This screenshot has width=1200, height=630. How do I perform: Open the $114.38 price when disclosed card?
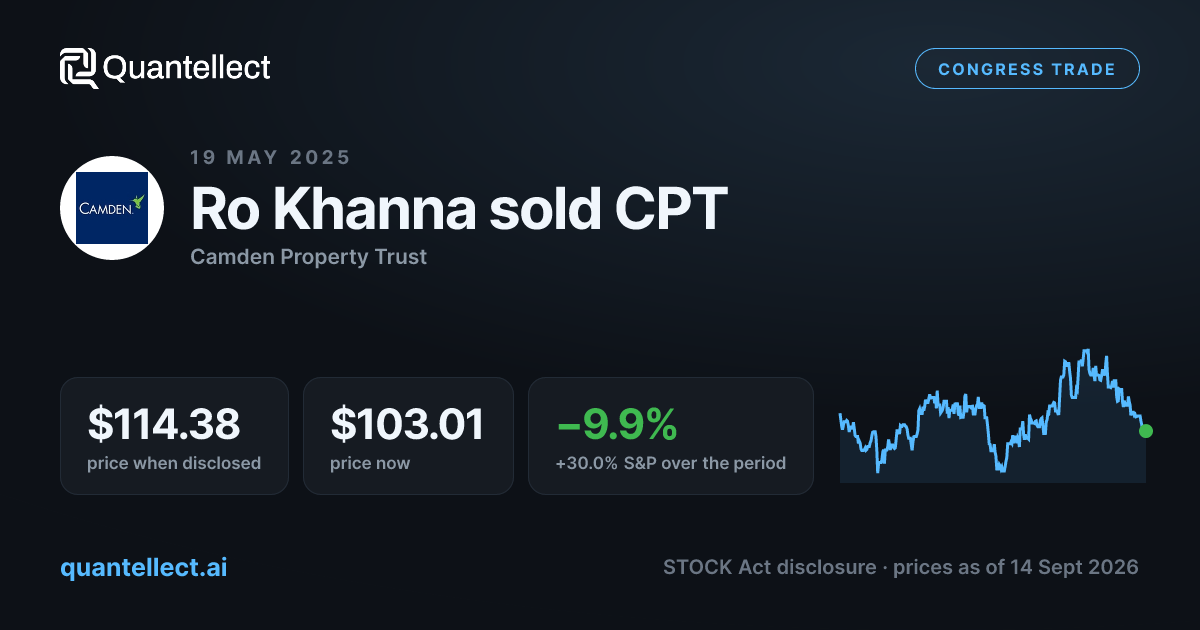174,436
